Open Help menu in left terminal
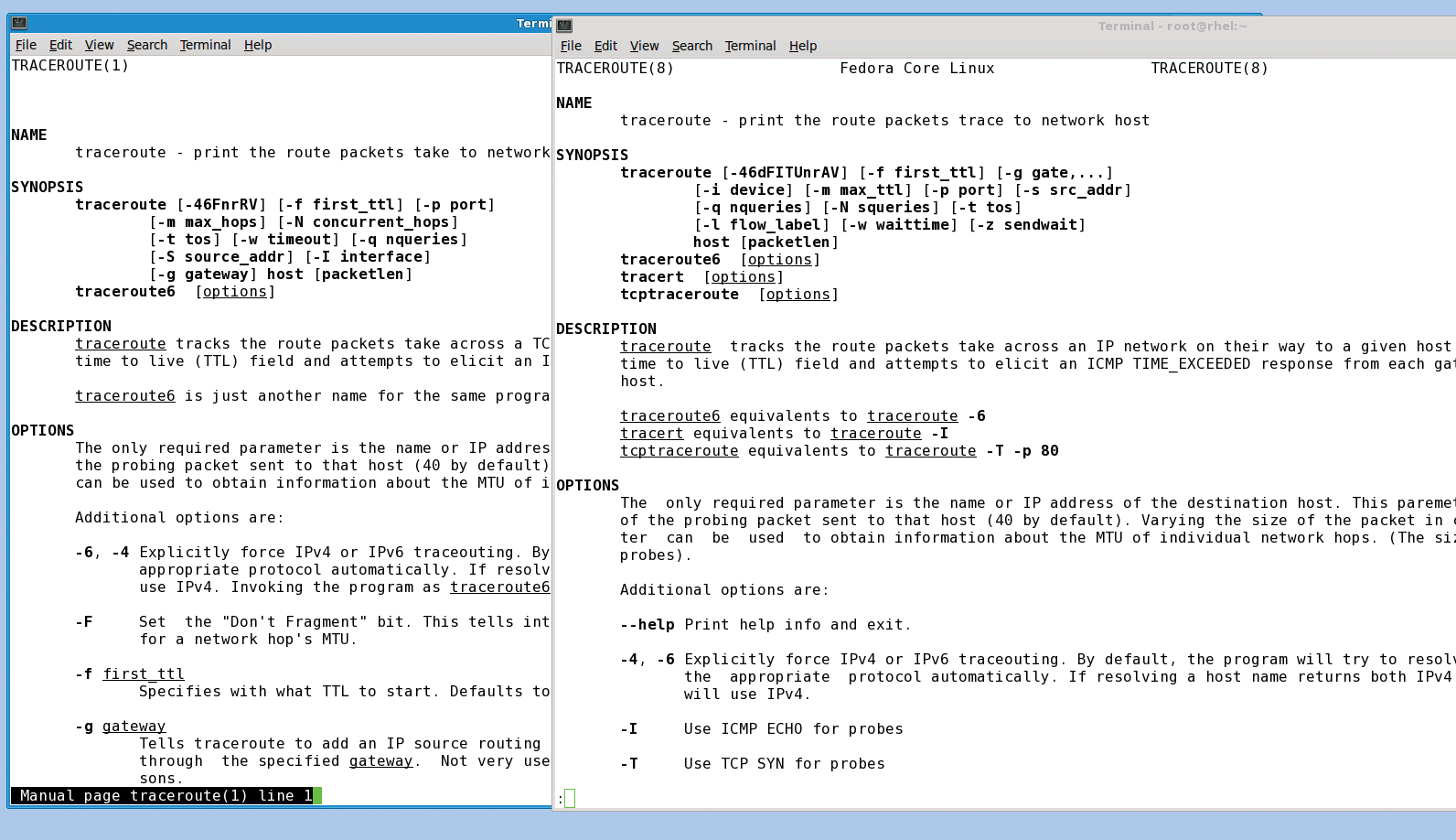The width and height of the screenshot is (1456, 840). [x=257, y=45]
